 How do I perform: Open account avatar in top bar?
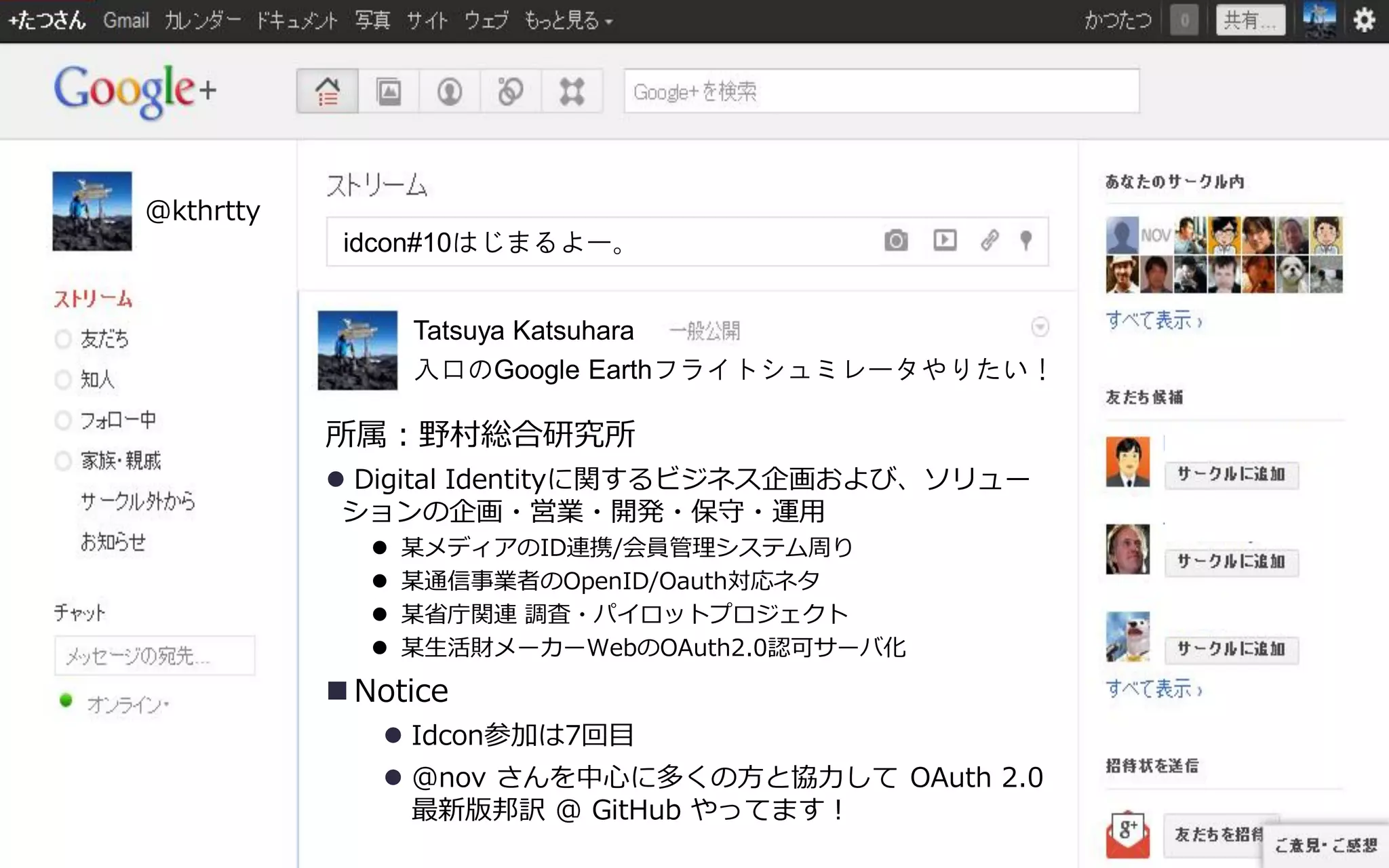(x=1319, y=19)
